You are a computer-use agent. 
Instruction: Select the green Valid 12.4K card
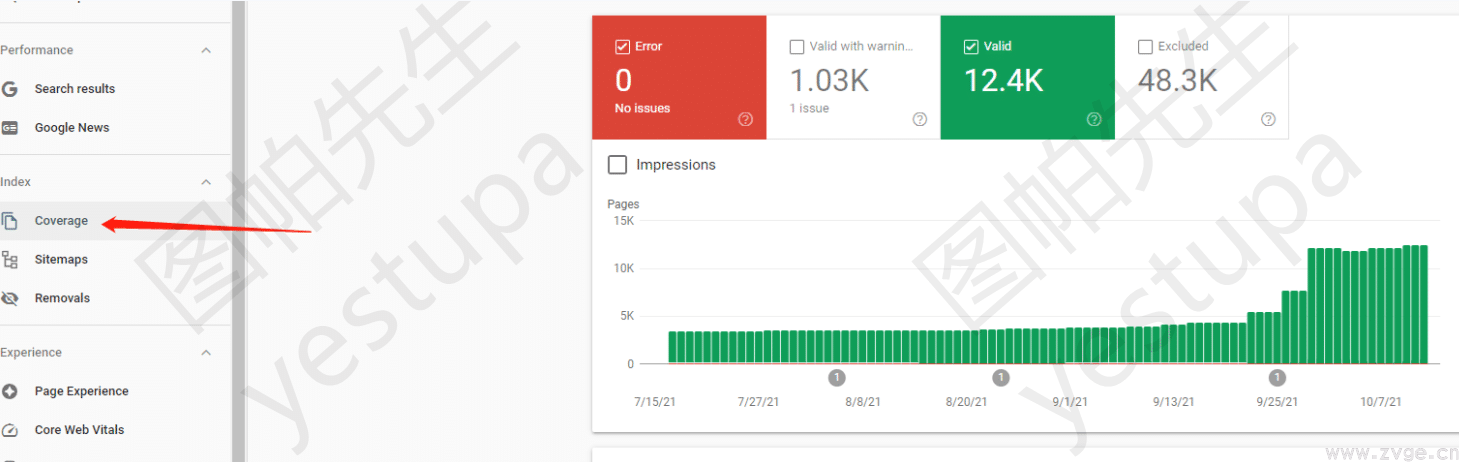point(1027,77)
